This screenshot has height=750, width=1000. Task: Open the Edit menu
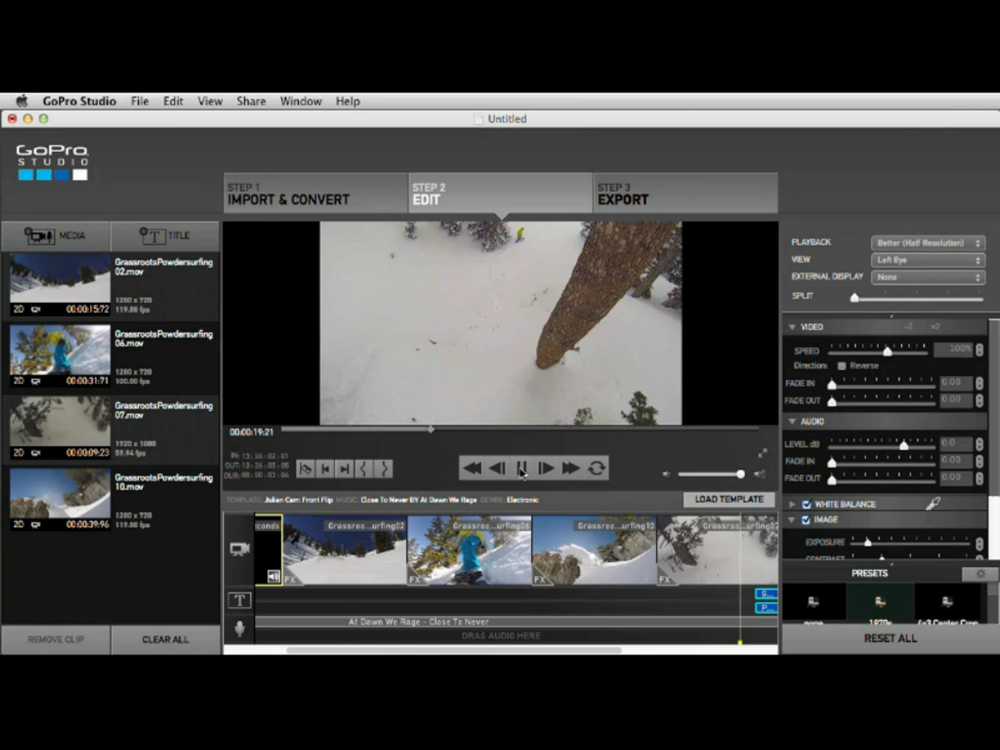[173, 101]
